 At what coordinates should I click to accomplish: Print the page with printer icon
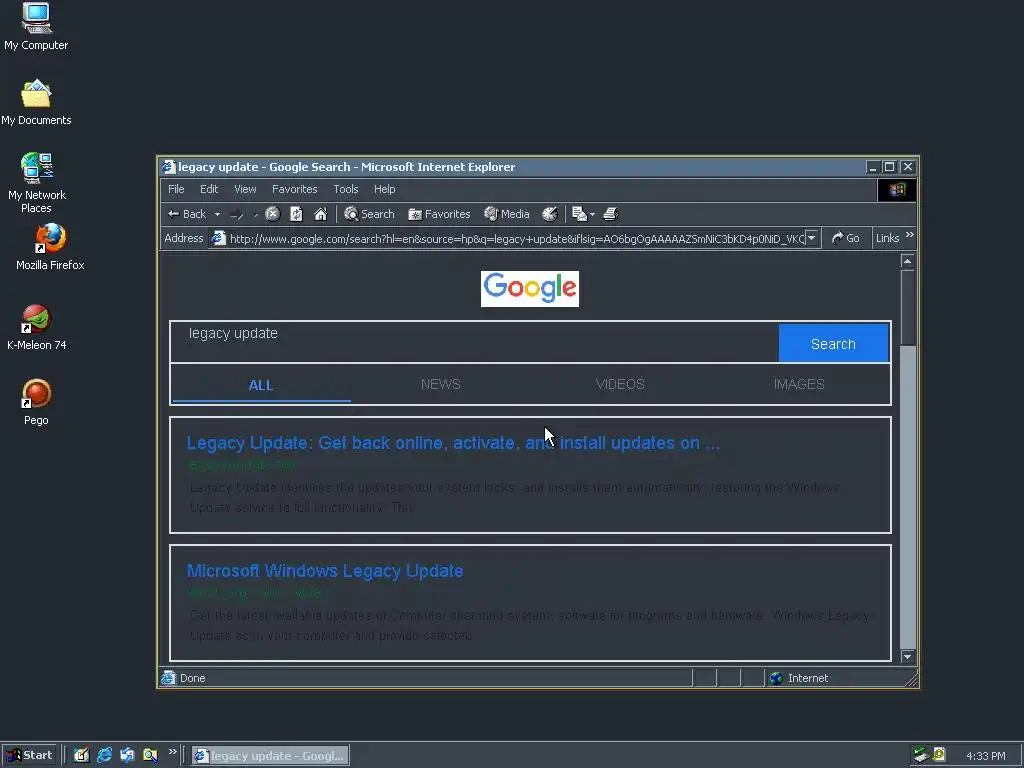(611, 214)
